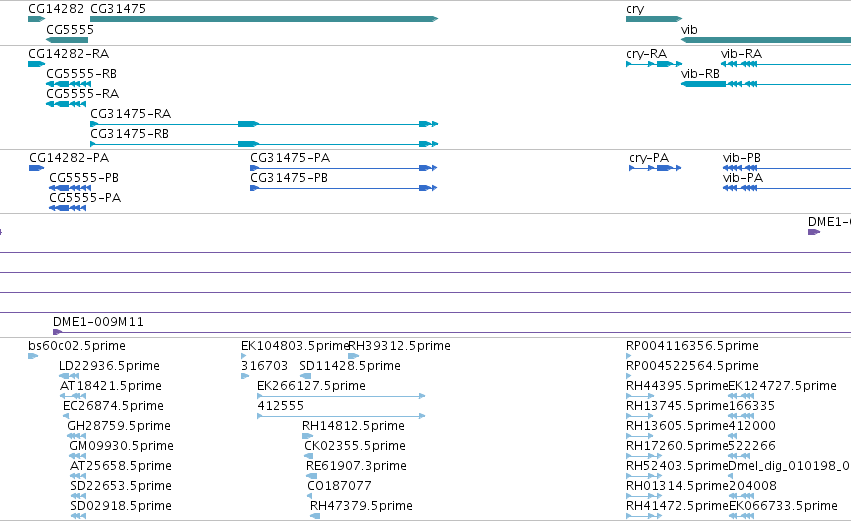Select EC26874.5prime EST label
This screenshot has width=851, height=521.
click(x=113, y=406)
